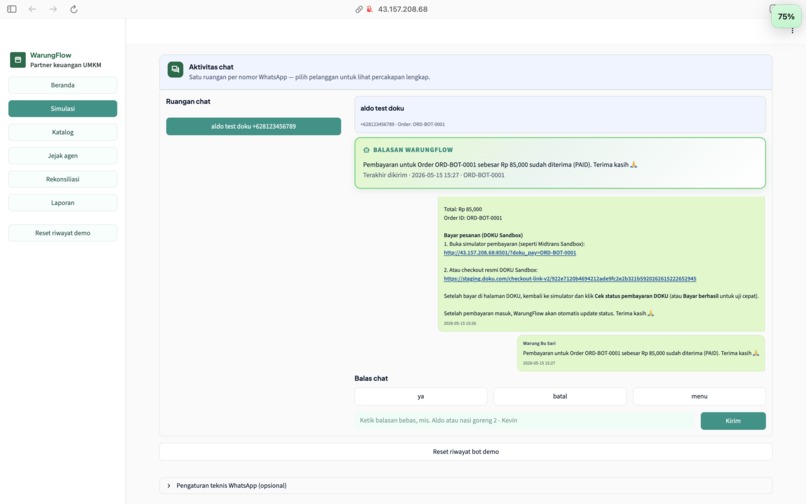Screen dimensions: 806x504
Task: Reply with the 'batal' quick button
Action: [x=560, y=397]
